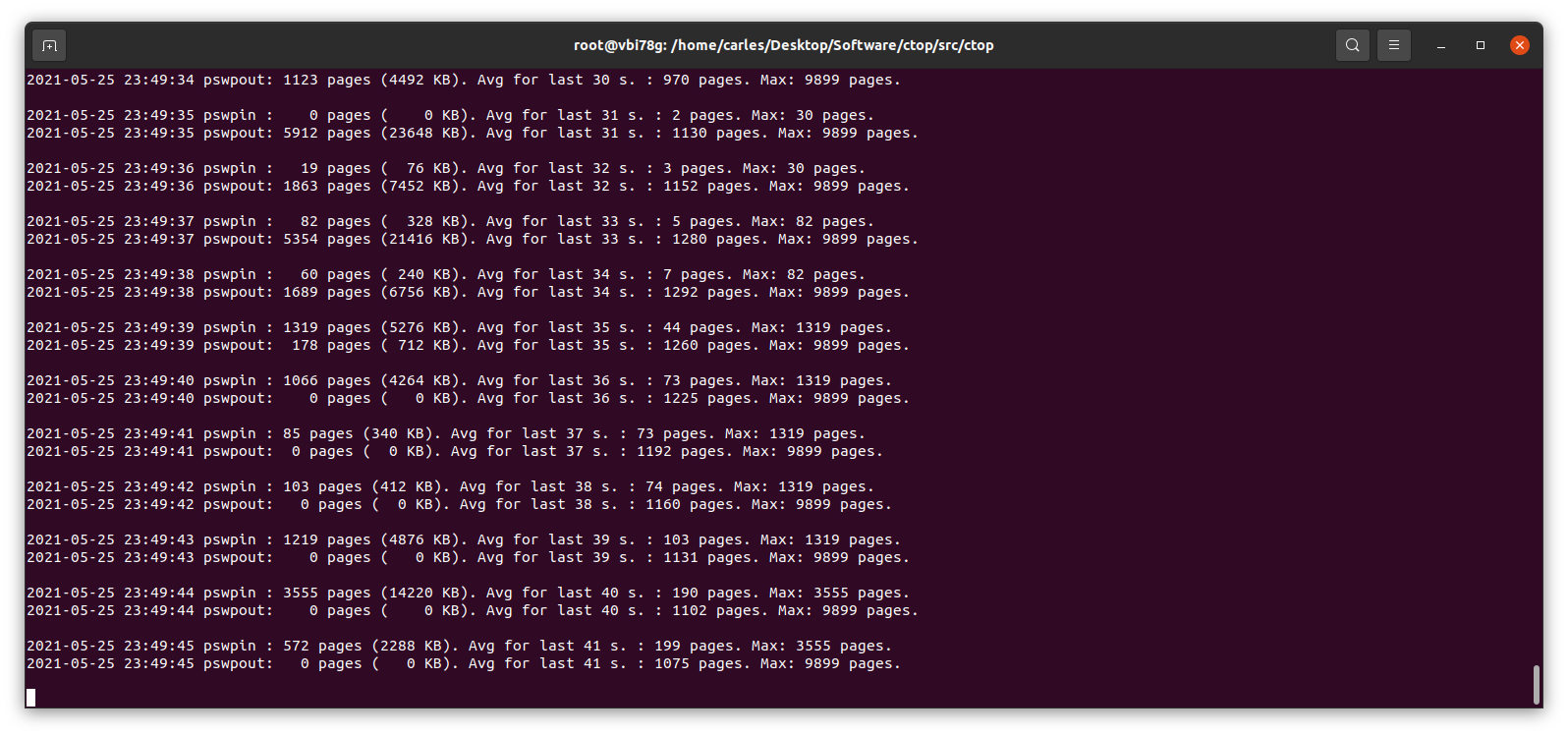Maximize the terminal window
This screenshot has width=1568, height=736.
coord(1481,45)
